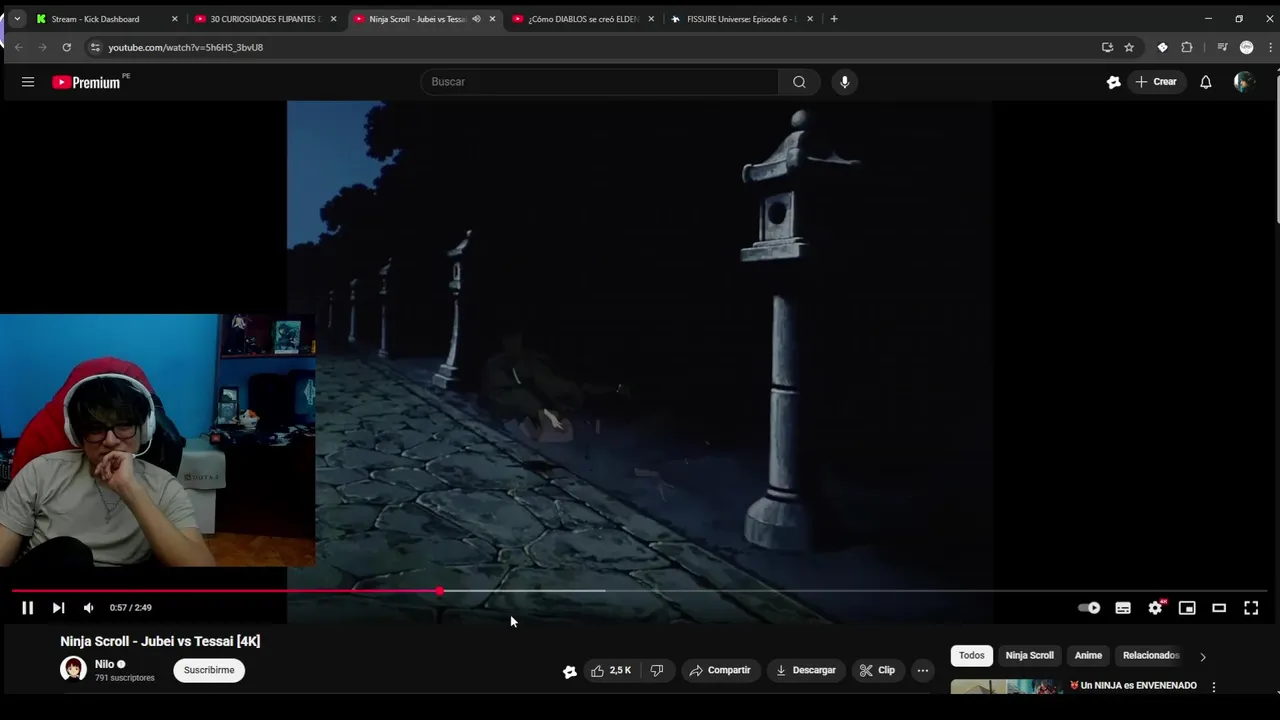Switch to FISSURE Universe Episode 6 tab
The image size is (1280, 720).
click(740, 19)
